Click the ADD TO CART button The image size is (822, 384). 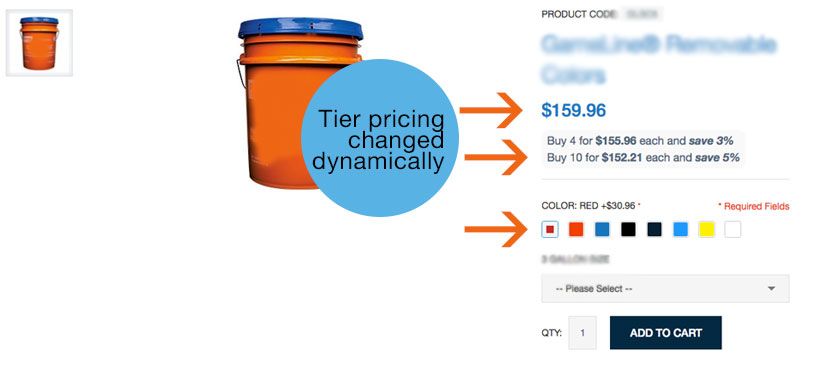[x=666, y=333]
